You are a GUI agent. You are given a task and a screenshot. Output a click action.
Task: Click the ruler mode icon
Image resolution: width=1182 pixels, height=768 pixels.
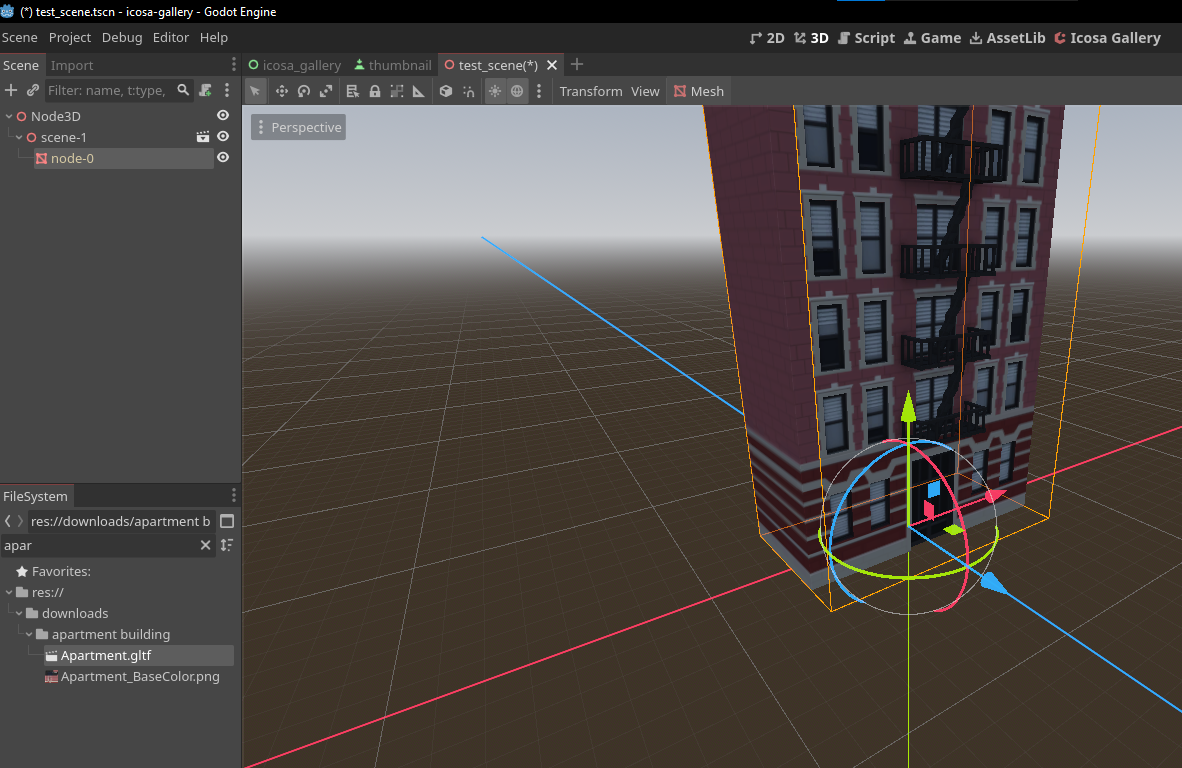(x=419, y=91)
